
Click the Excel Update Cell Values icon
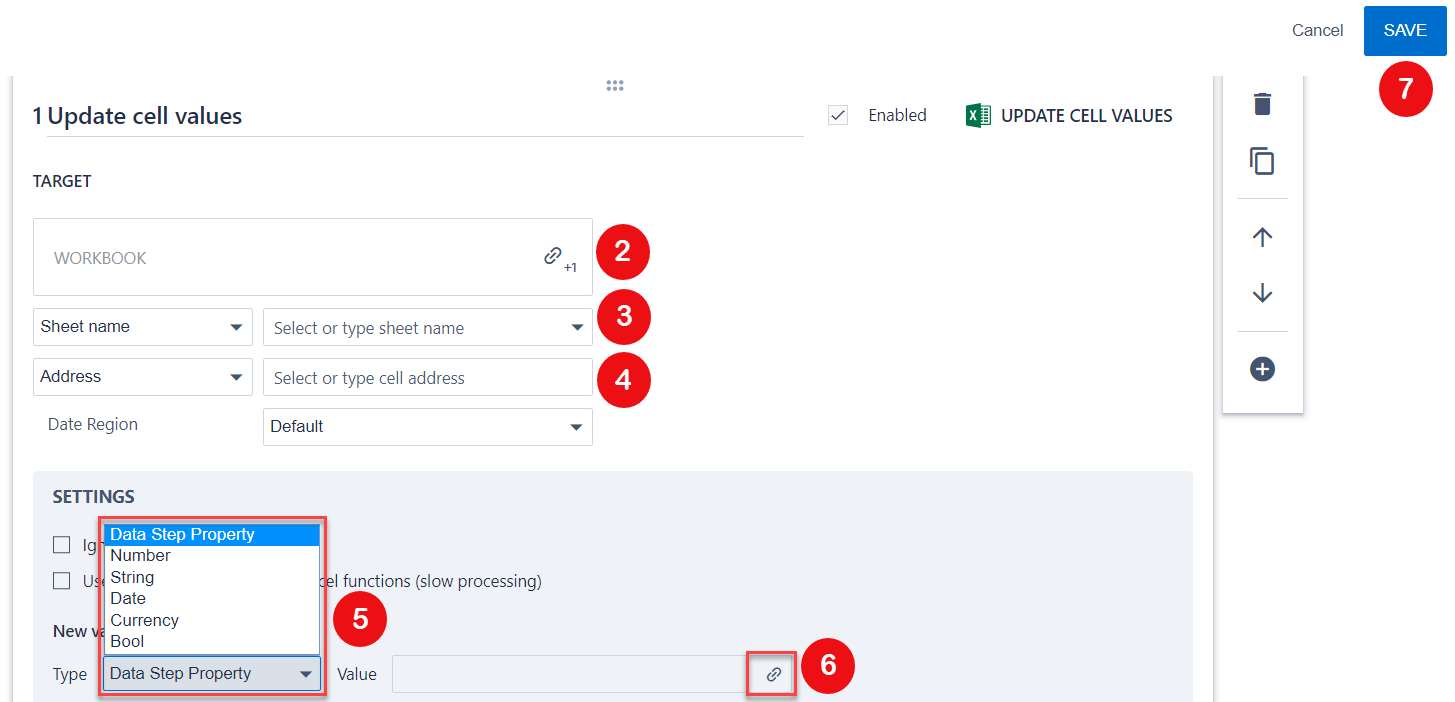point(977,116)
